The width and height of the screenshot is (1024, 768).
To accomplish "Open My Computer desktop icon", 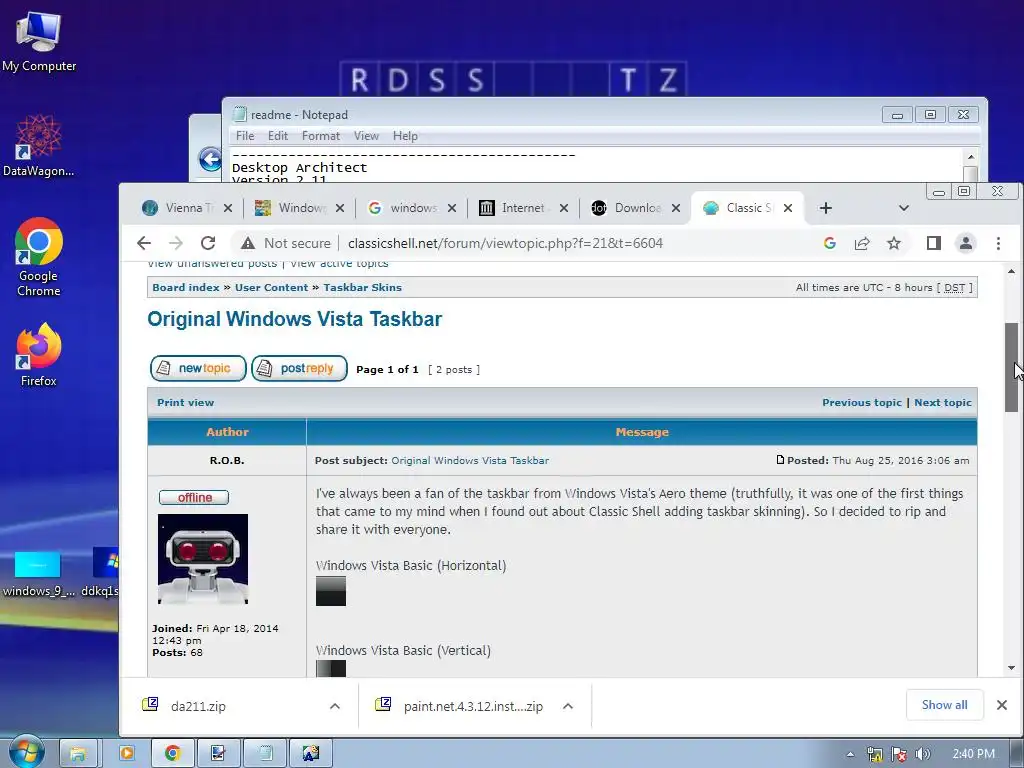I will 39,40.
